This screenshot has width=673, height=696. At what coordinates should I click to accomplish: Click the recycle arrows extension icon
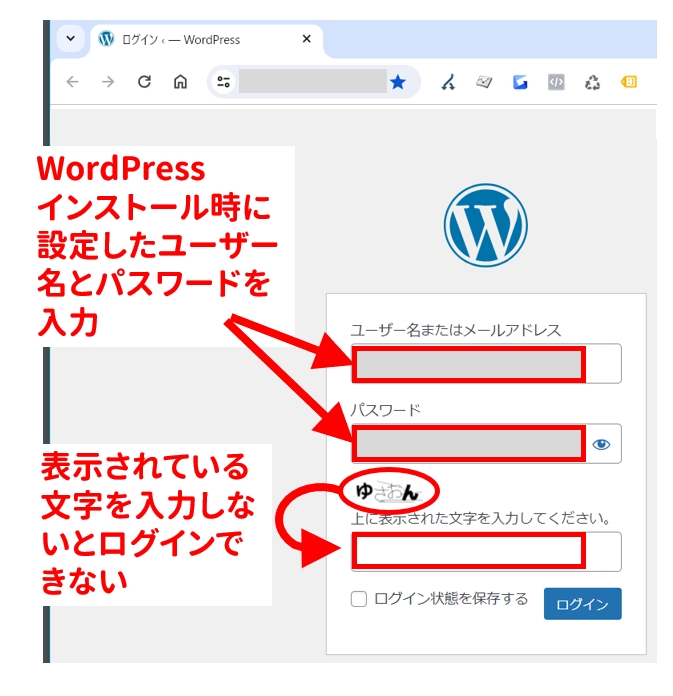[592, 82]
